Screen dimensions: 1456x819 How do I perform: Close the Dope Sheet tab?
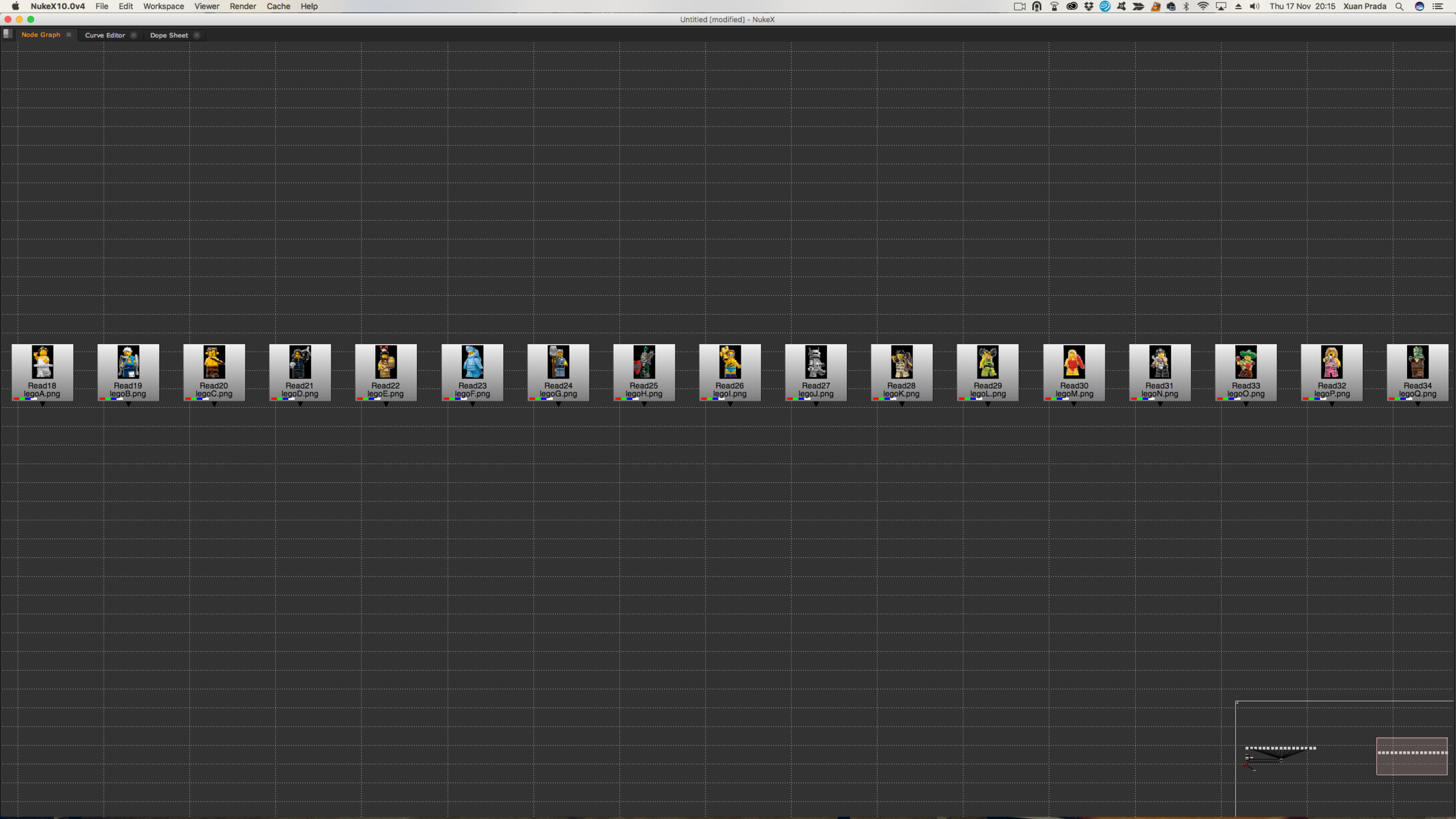tap(197, 35)
